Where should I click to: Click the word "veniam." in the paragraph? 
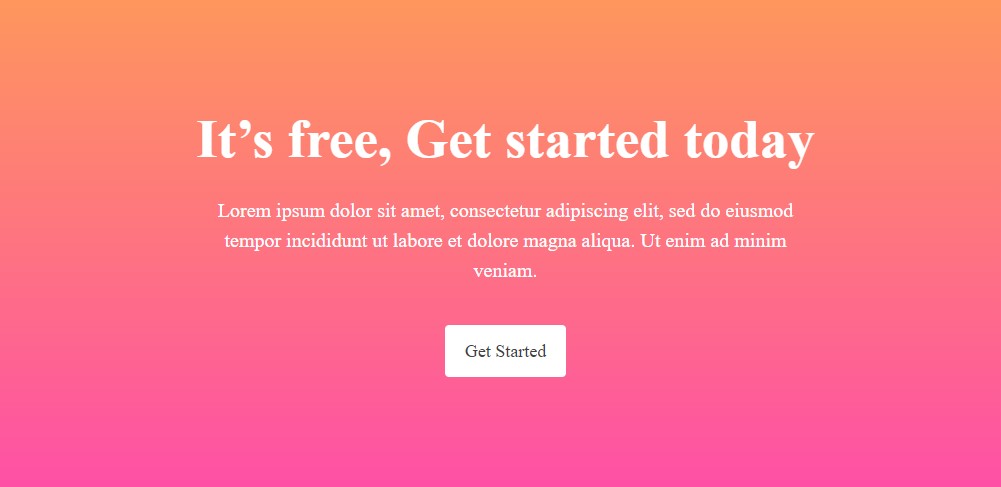(505, 271)
